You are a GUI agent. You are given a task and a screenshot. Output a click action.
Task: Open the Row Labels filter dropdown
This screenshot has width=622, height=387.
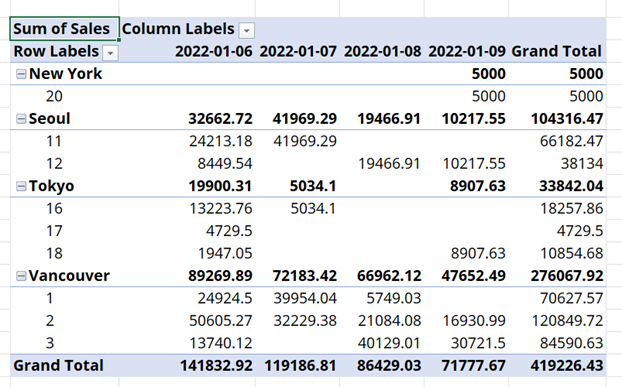click(x=110, y=53)
